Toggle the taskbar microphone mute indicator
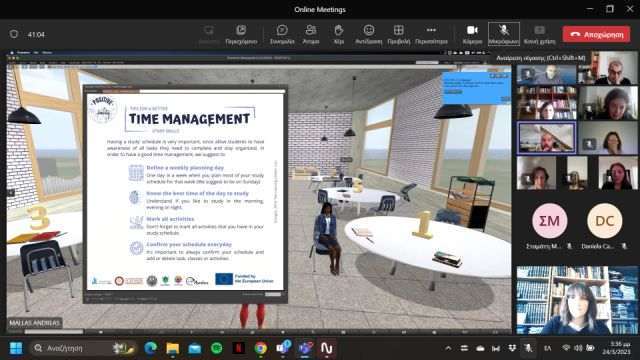Image resolution: width=640 pixels, height=360 pixels. coord(528,348)
